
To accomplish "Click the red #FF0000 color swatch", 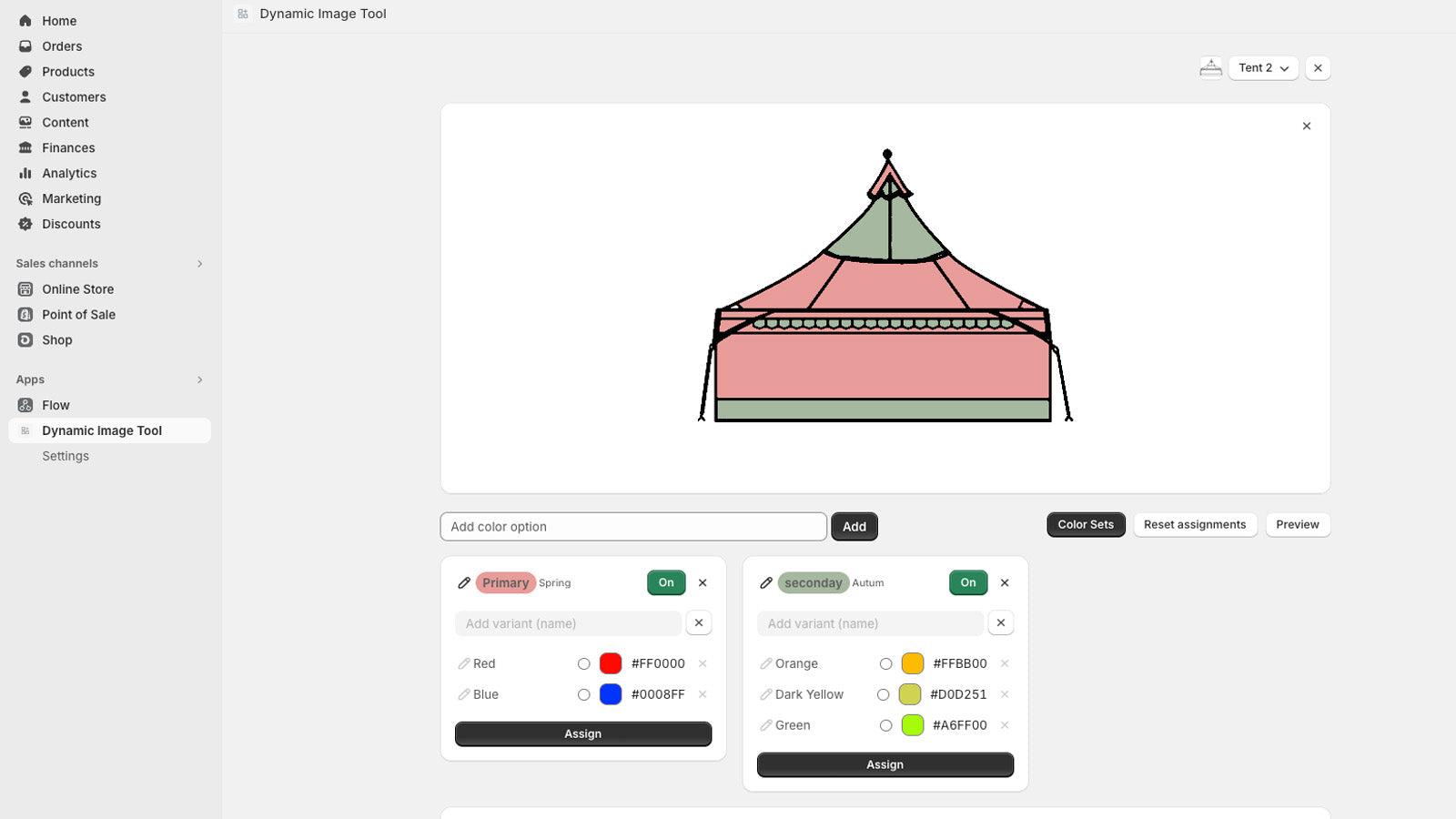I will click(611, 663).
